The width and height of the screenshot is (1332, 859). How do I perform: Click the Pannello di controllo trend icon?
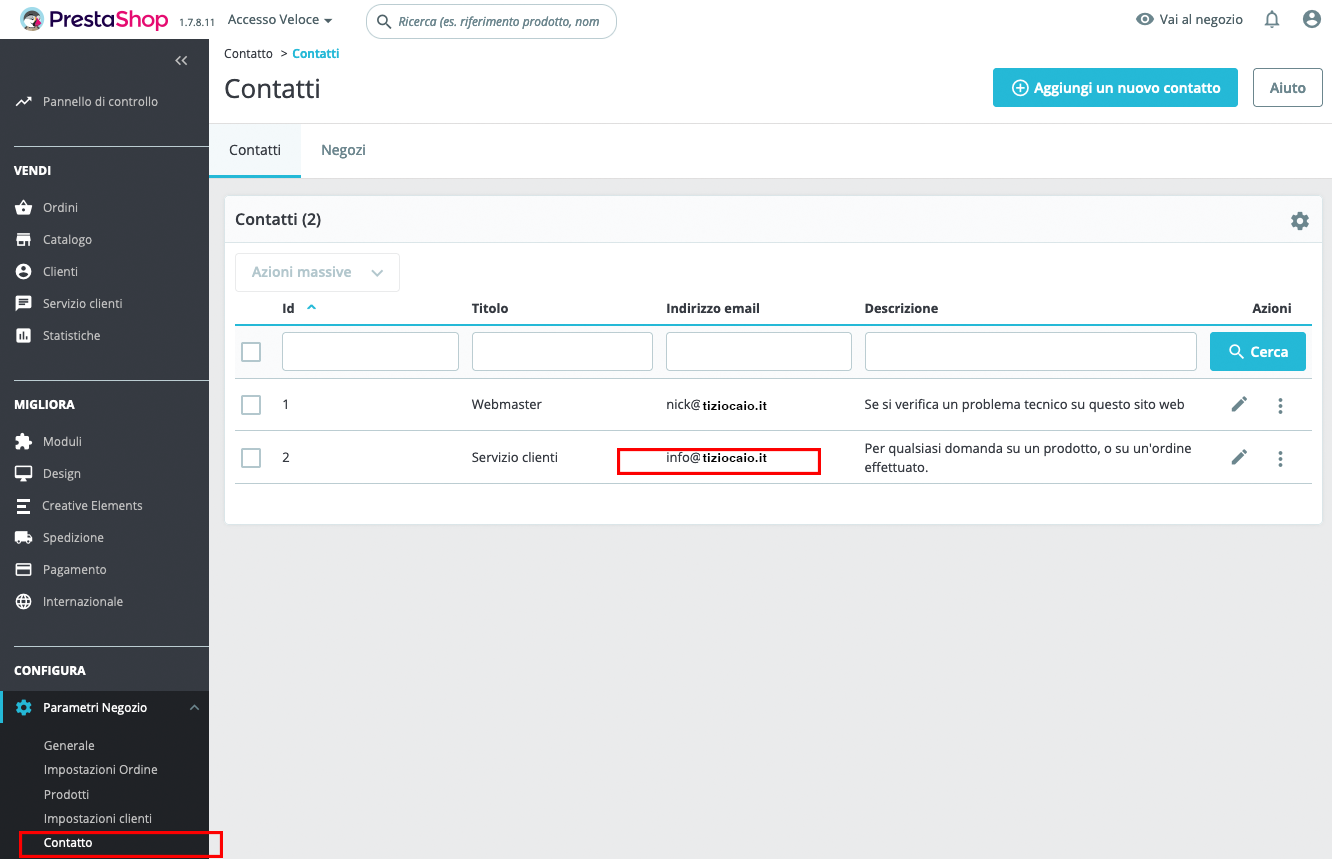tap(24, 101)
